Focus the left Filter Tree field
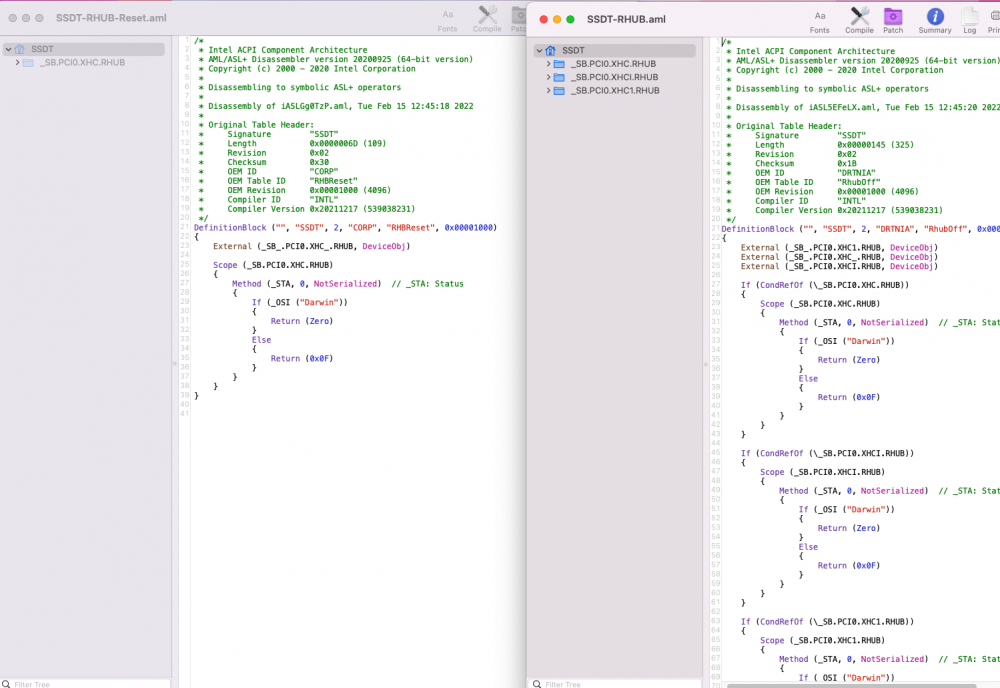The width and height of the screenshot is (1000, 688). 85,684
